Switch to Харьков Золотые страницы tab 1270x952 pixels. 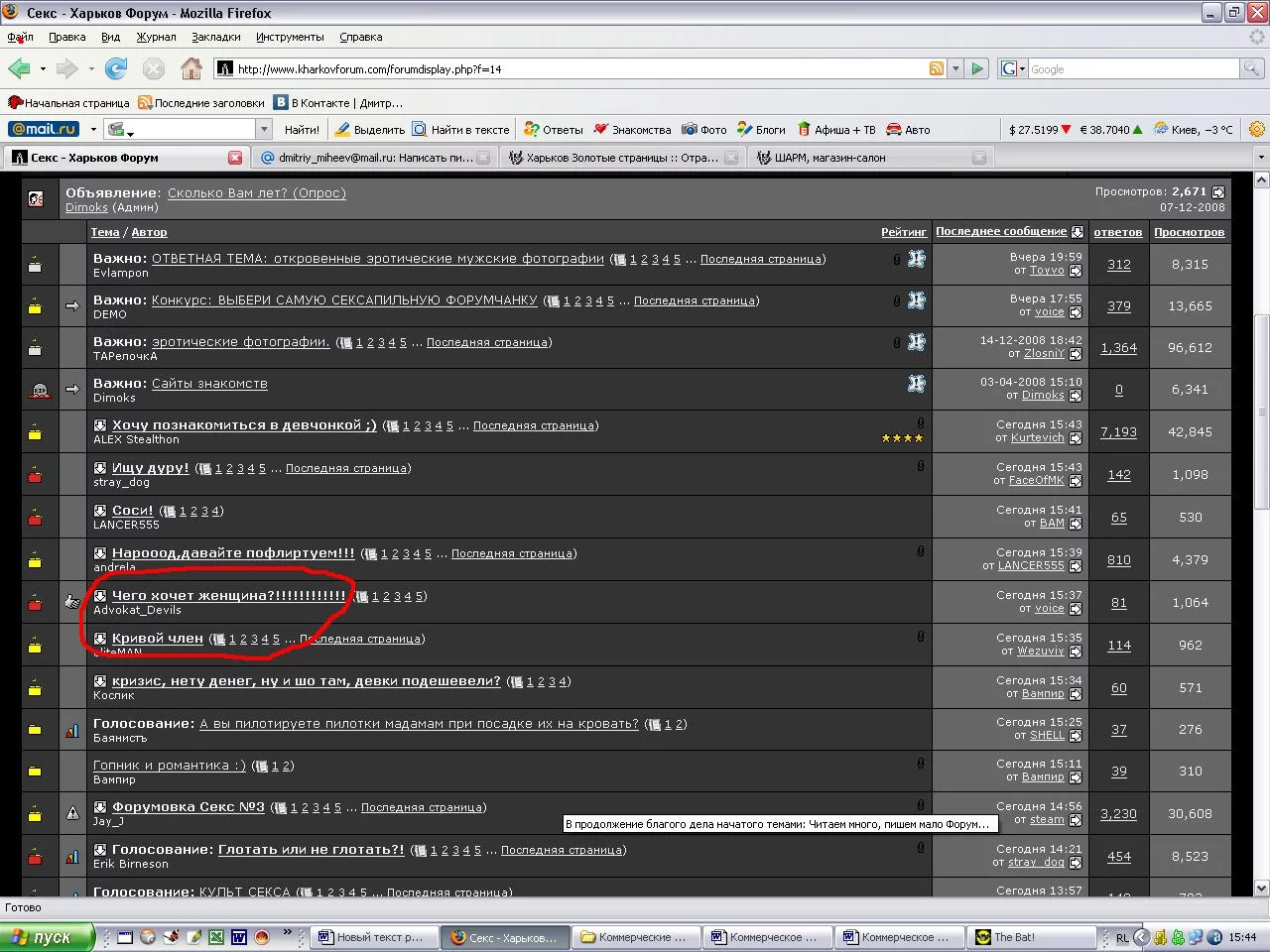(x=621, y=158)
